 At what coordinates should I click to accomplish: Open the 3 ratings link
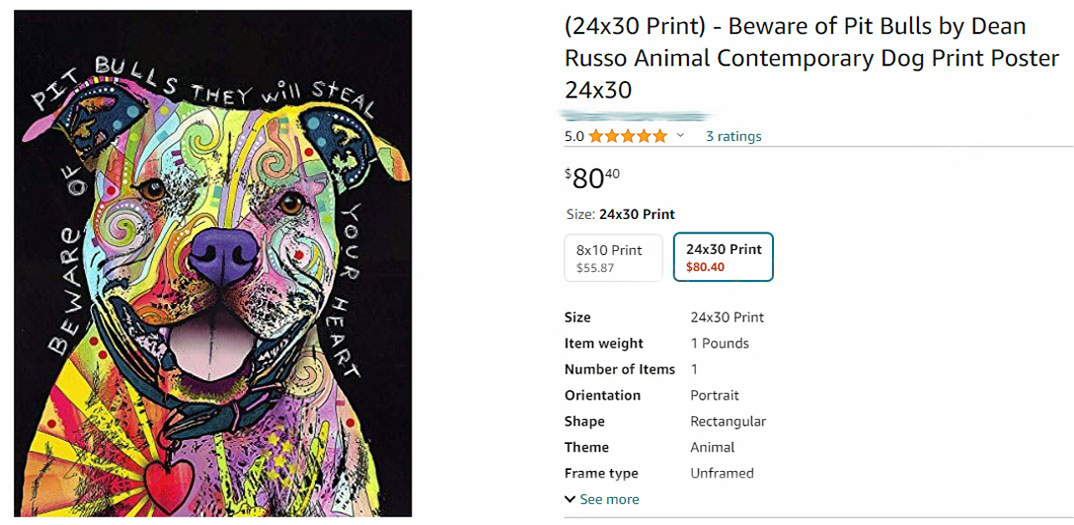pos(733,136)
